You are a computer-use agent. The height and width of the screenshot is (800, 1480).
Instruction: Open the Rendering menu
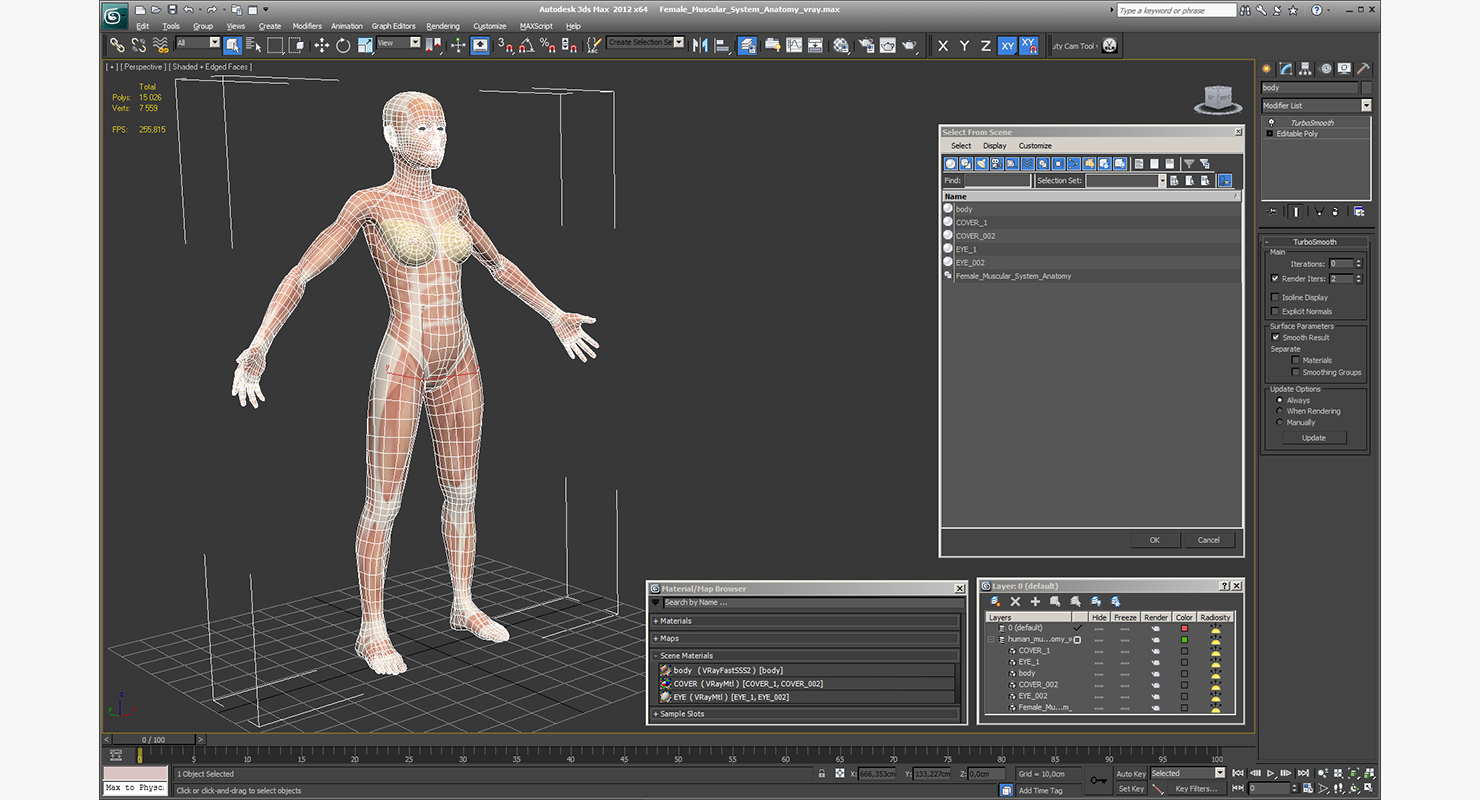443,26
